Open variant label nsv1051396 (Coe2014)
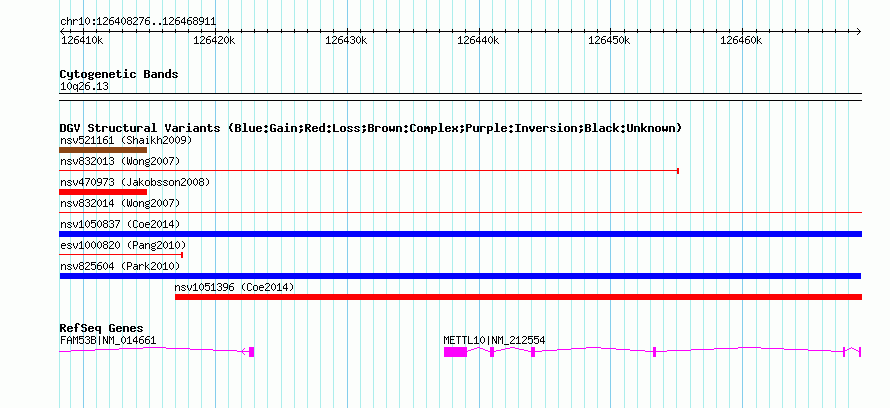This screenshot has width=890, height=408. tap(234, 288)
